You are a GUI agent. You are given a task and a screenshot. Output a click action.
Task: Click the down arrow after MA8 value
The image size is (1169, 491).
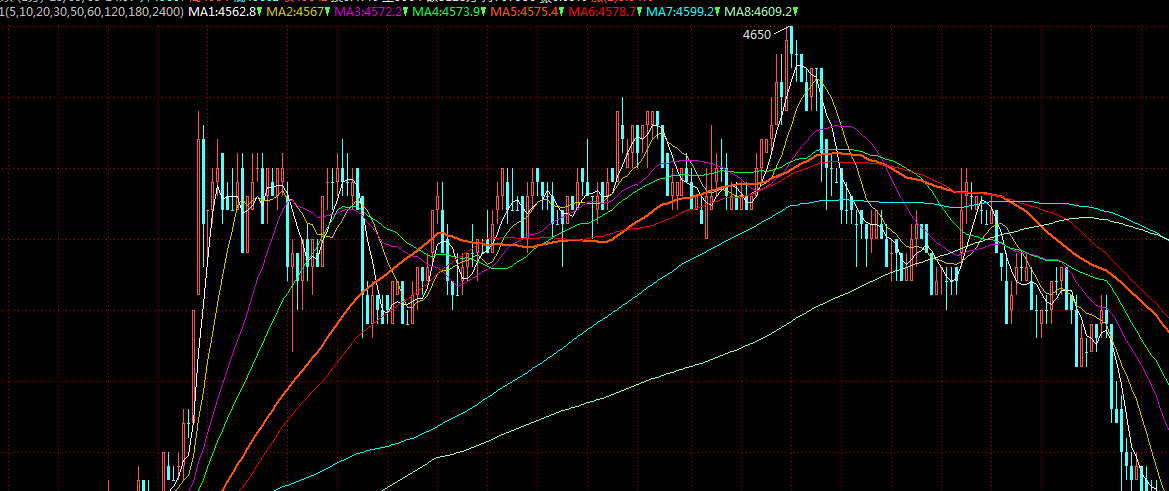click(x=797, y=12)
